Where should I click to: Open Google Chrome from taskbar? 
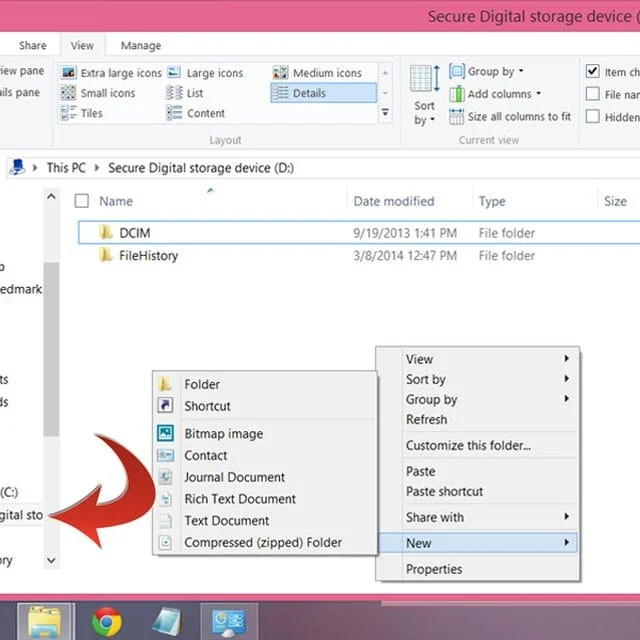tap(107, 622)
